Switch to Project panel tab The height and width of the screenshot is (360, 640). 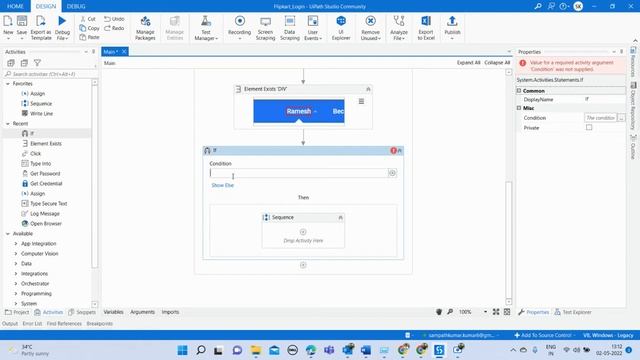pos(17,312)
